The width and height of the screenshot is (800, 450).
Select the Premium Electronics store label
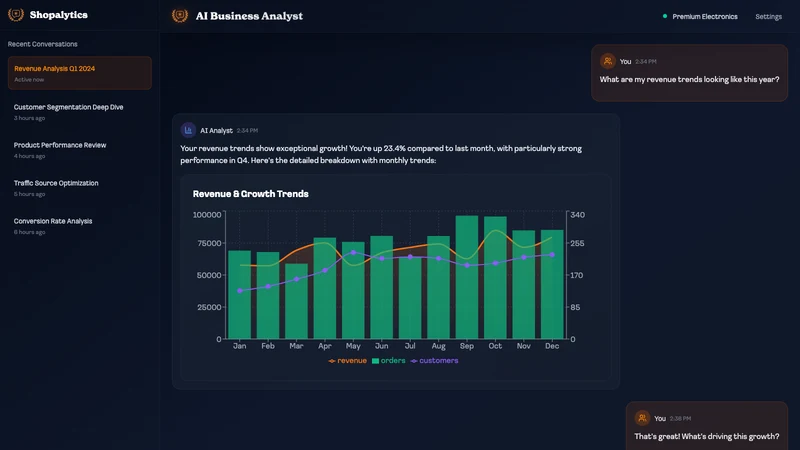click(705, 17)
